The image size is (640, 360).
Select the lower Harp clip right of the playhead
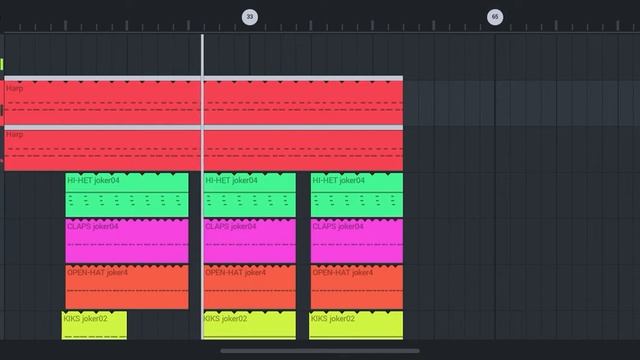coord(303,150)
